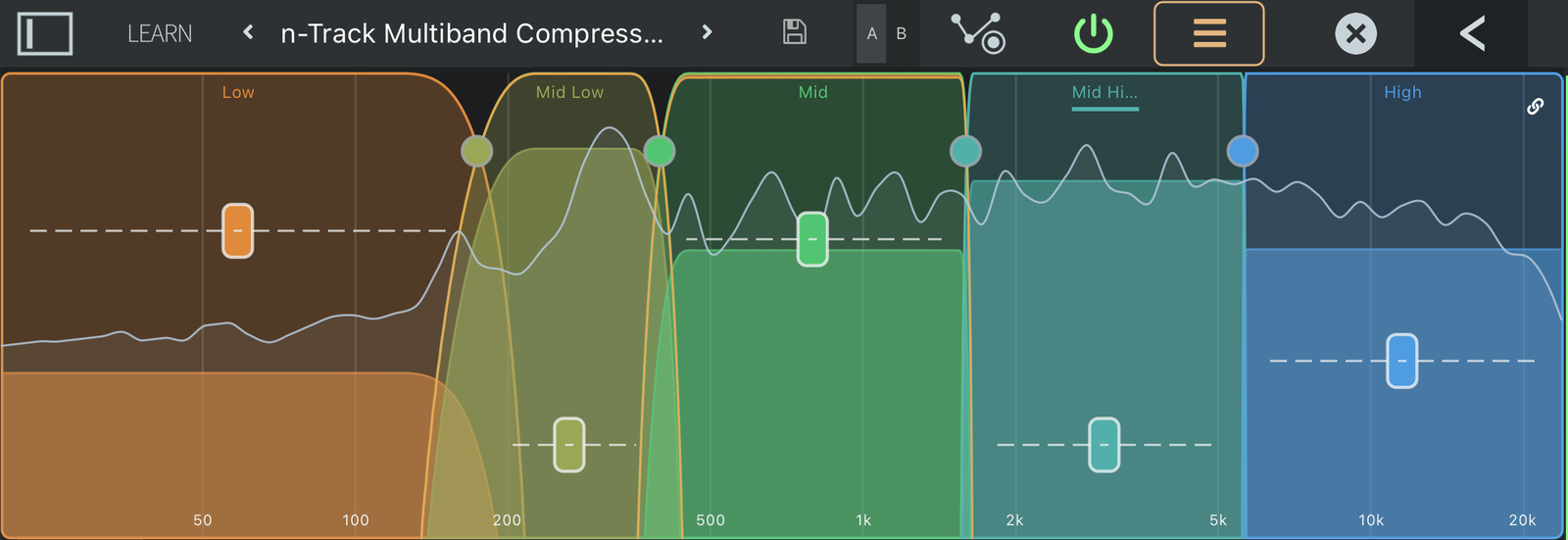This screenshot has width=1568, height=540.
Task: Open the hamburger menu
Action: click(x=1209, y=33)
